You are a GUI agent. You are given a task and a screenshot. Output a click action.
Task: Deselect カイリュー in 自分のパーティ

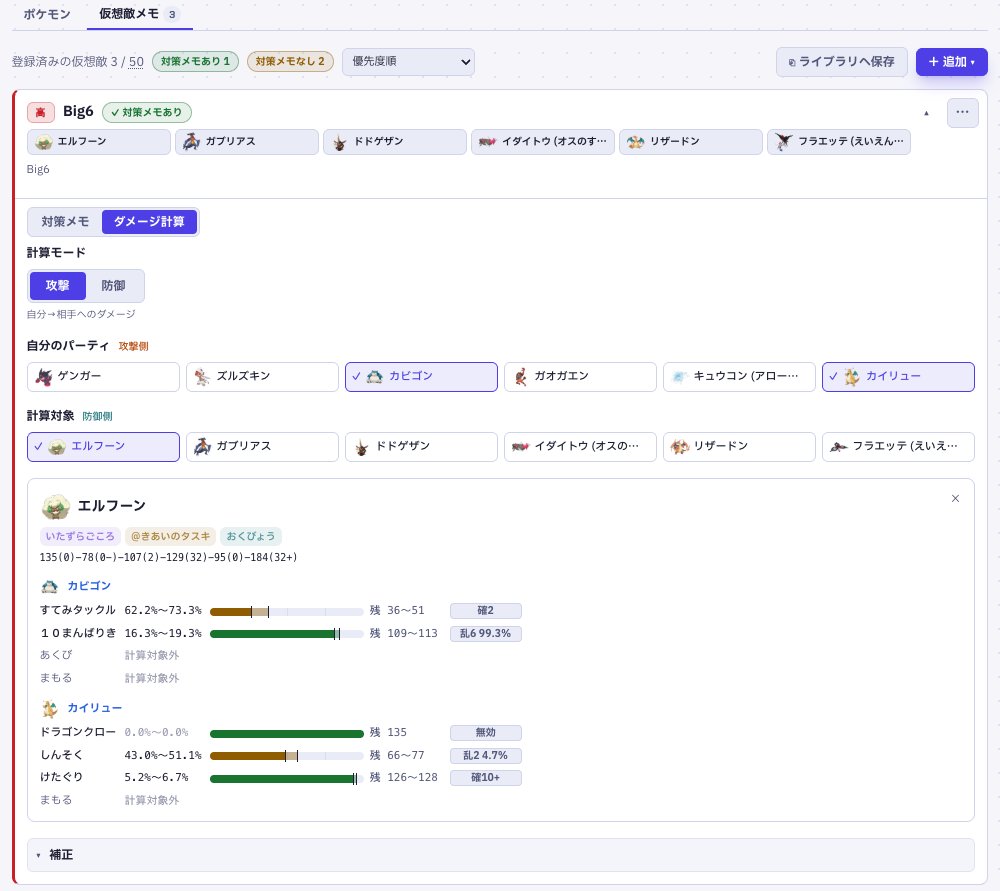click(898, 377)
